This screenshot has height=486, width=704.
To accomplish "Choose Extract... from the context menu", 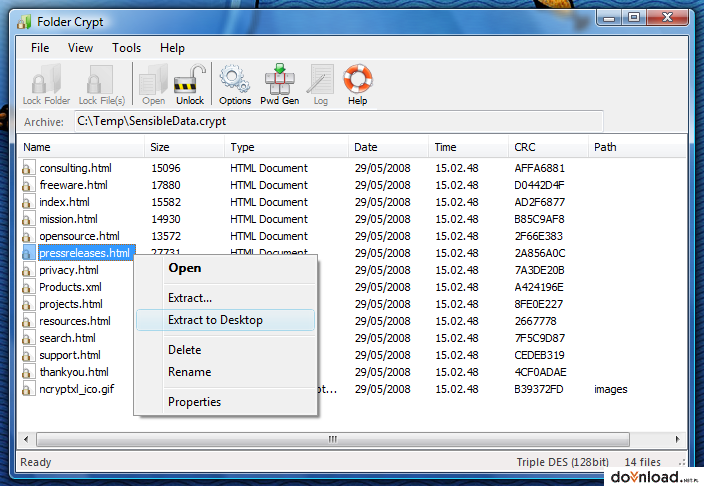I will (x=226, y=298).
